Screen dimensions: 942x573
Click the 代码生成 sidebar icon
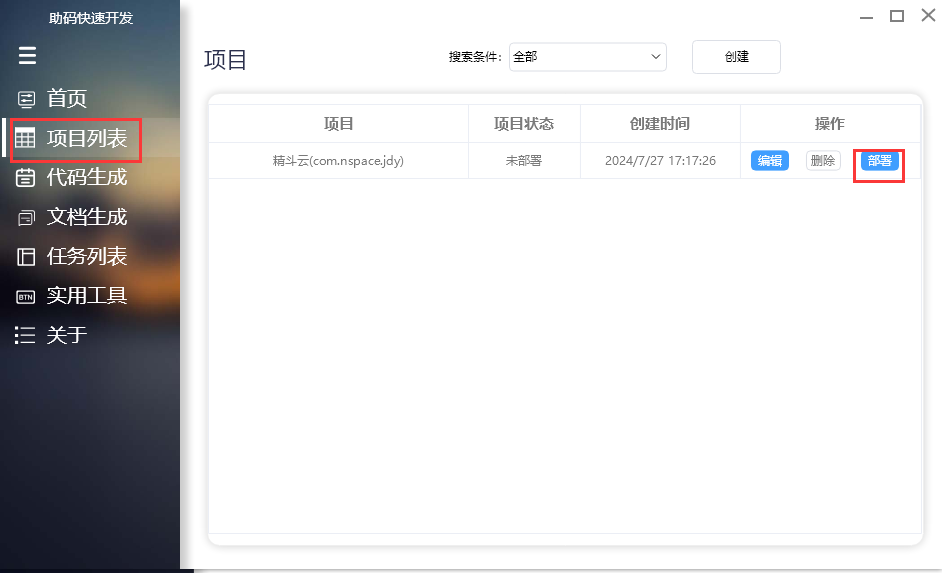(x=26, y=178)
